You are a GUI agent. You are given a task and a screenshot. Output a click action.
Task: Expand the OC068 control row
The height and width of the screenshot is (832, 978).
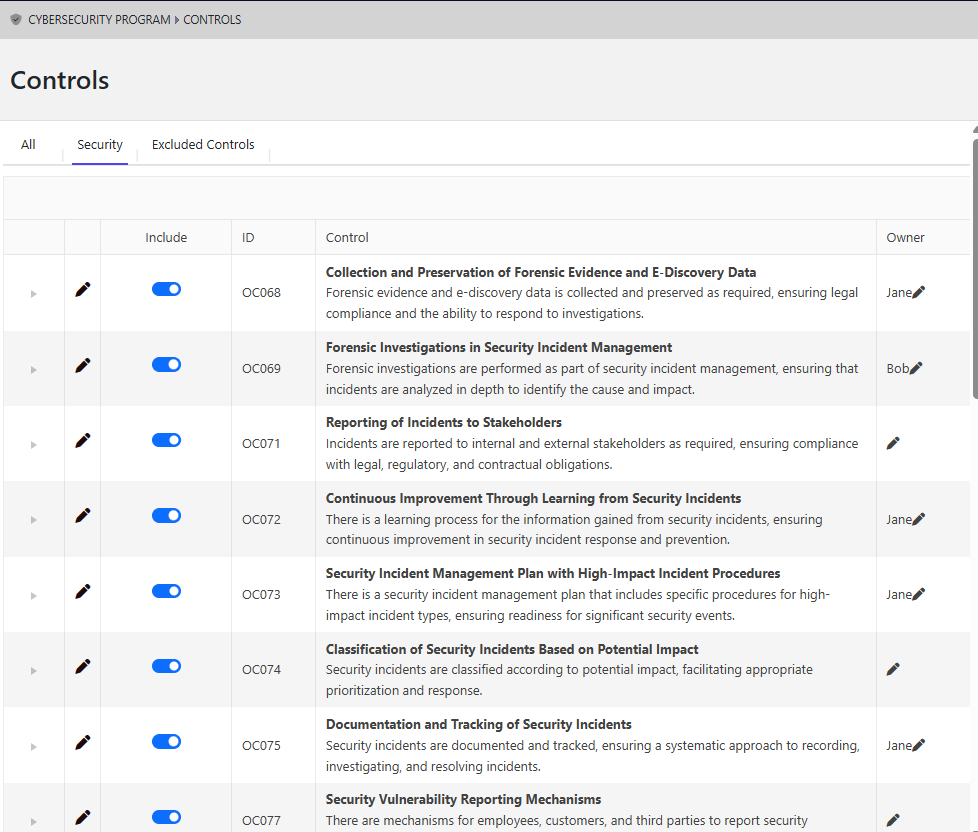(x=33, y=292)
